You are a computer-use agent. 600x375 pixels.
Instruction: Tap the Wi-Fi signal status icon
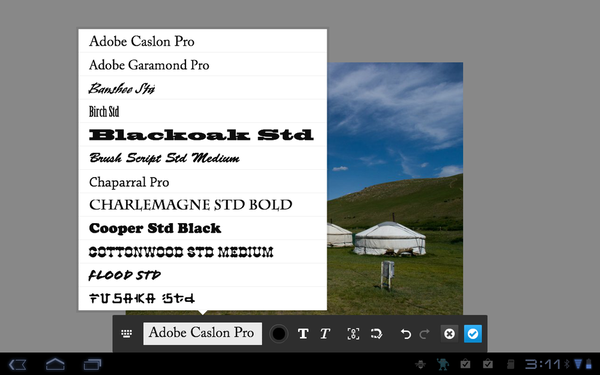click(578, 364)
